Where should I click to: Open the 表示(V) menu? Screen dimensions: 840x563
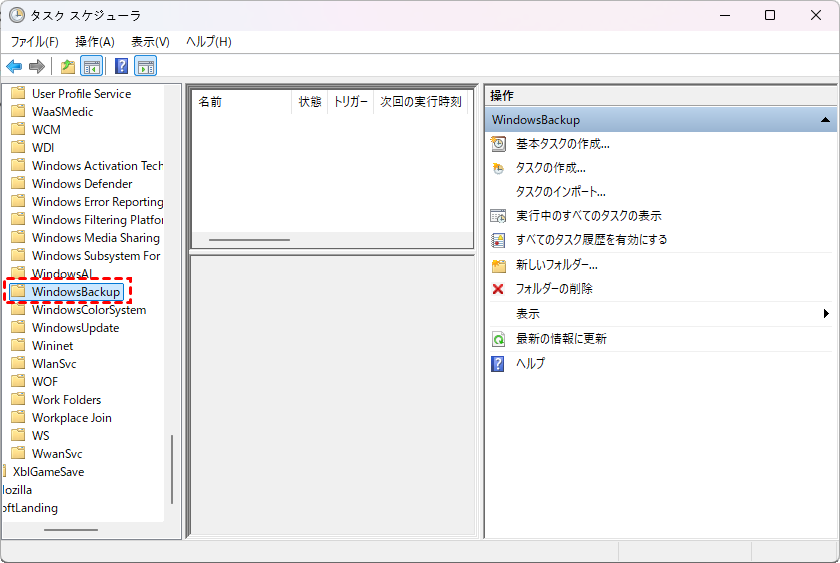click(150, 42)
